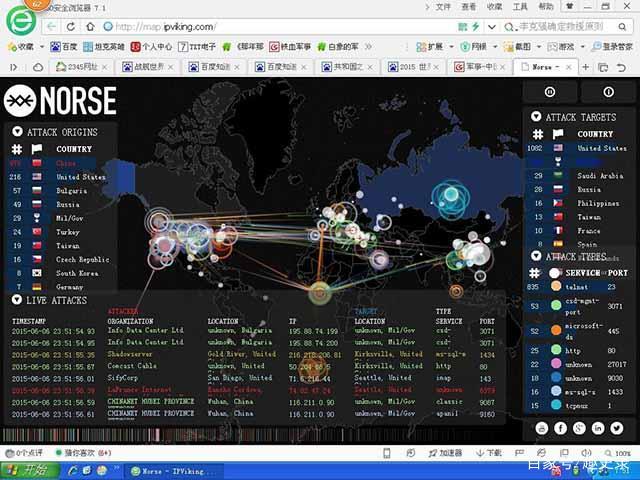Reload the page with the refresh icon
The image size is (640, 480).
(71, 27)
